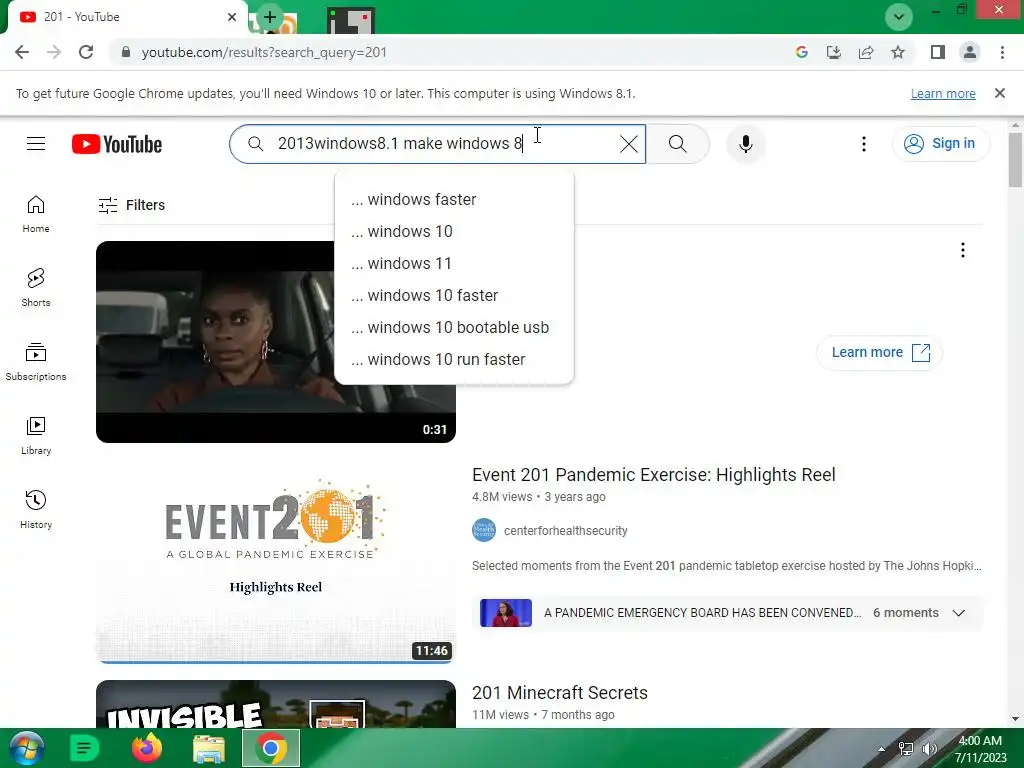Image resolution: width=1024 pixels, height=768 pixels.
Task: Click the taskbar clock showing 4:00 AM
Action: point(980,749)
